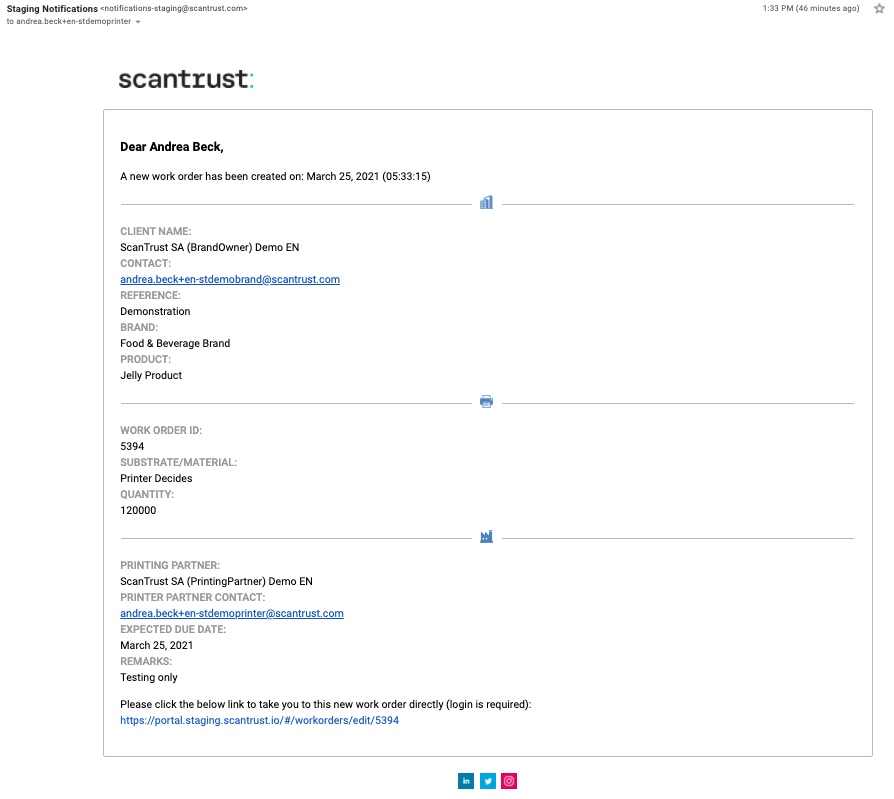Click the building icon divider

486,203
